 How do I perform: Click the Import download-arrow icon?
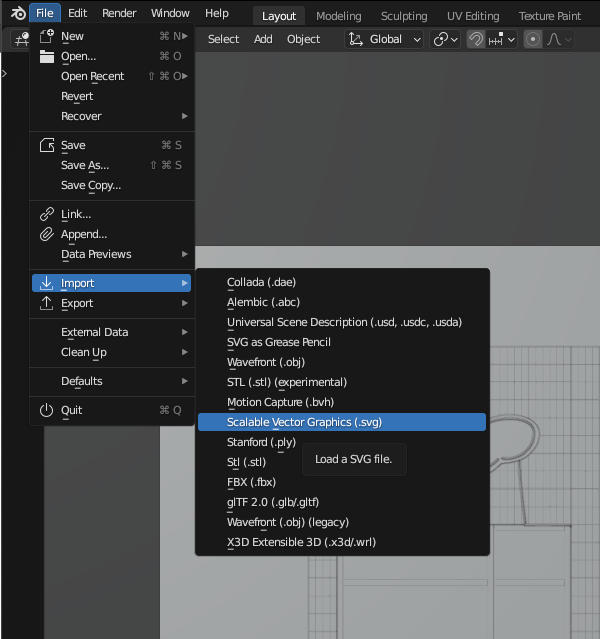pyautogui.click(x=47, y=283)
